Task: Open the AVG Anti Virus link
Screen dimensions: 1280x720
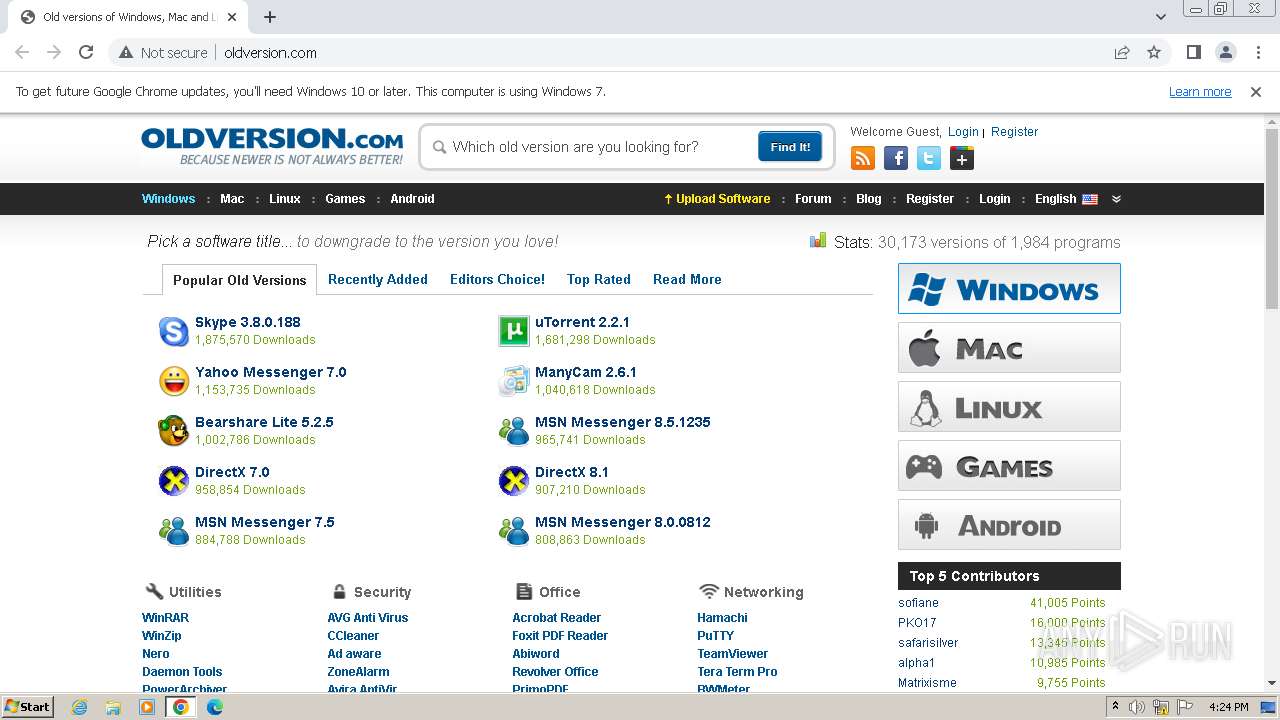Action: click(368, 618)
